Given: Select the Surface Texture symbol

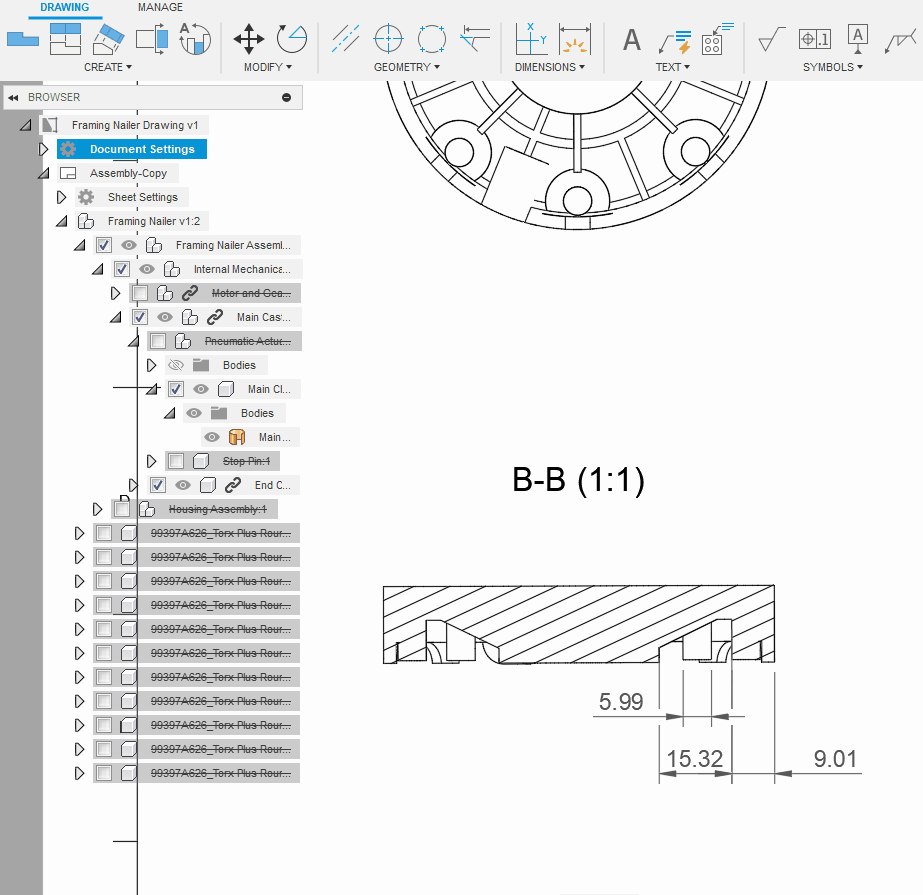Looking at the screenshot, I should 772,39.
